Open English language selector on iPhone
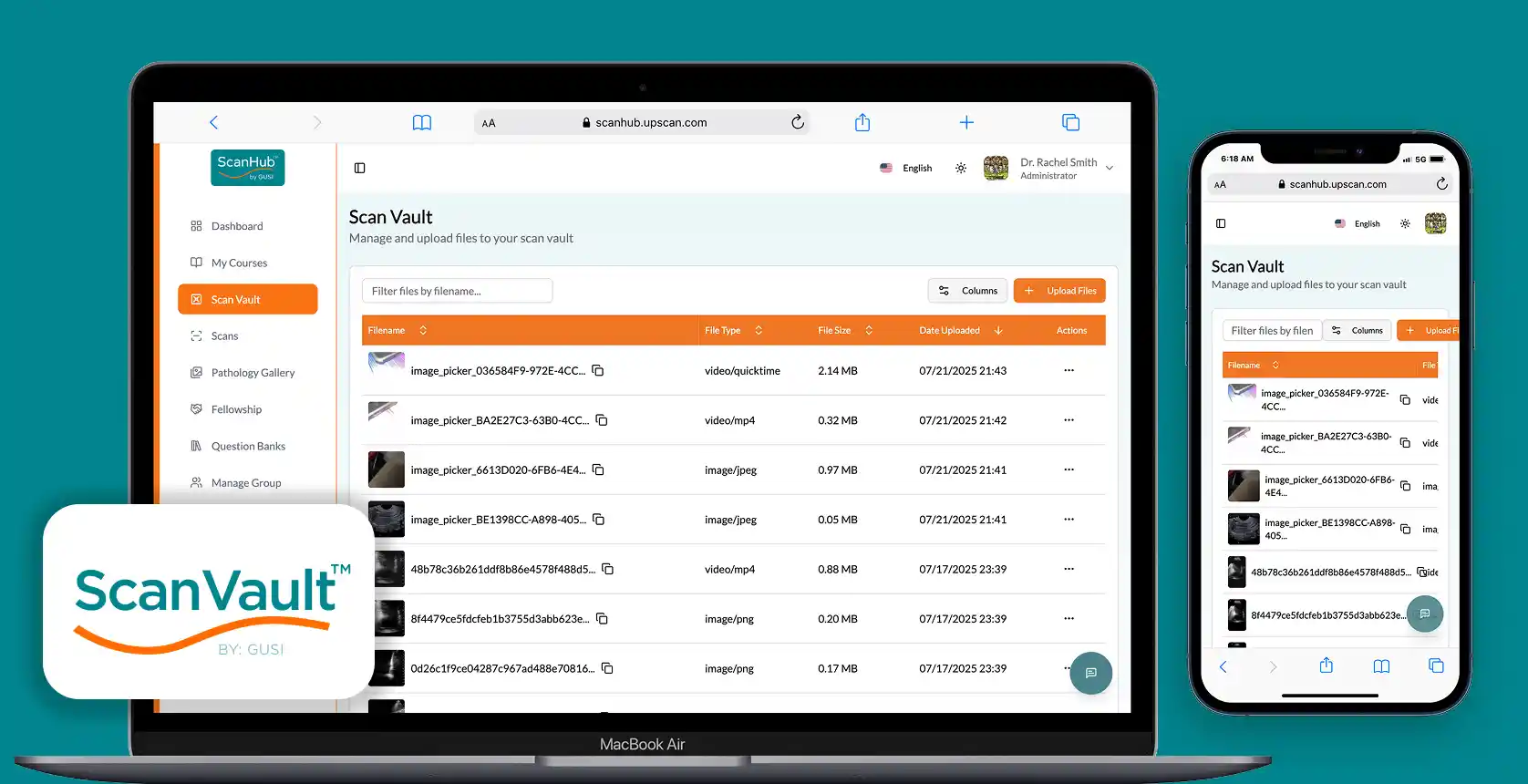Viewport: 1528px width, 784px height. coord(1358,223)
